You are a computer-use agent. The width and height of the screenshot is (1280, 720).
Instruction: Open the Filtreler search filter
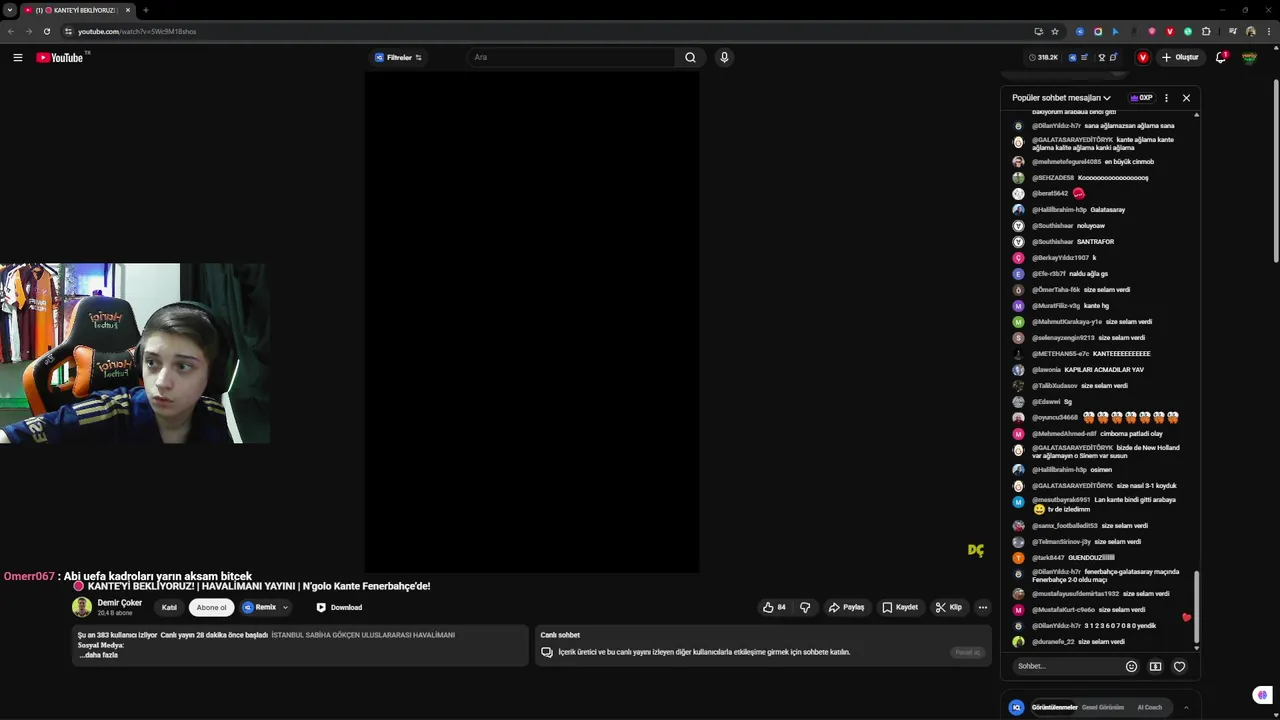click(398, 57)
